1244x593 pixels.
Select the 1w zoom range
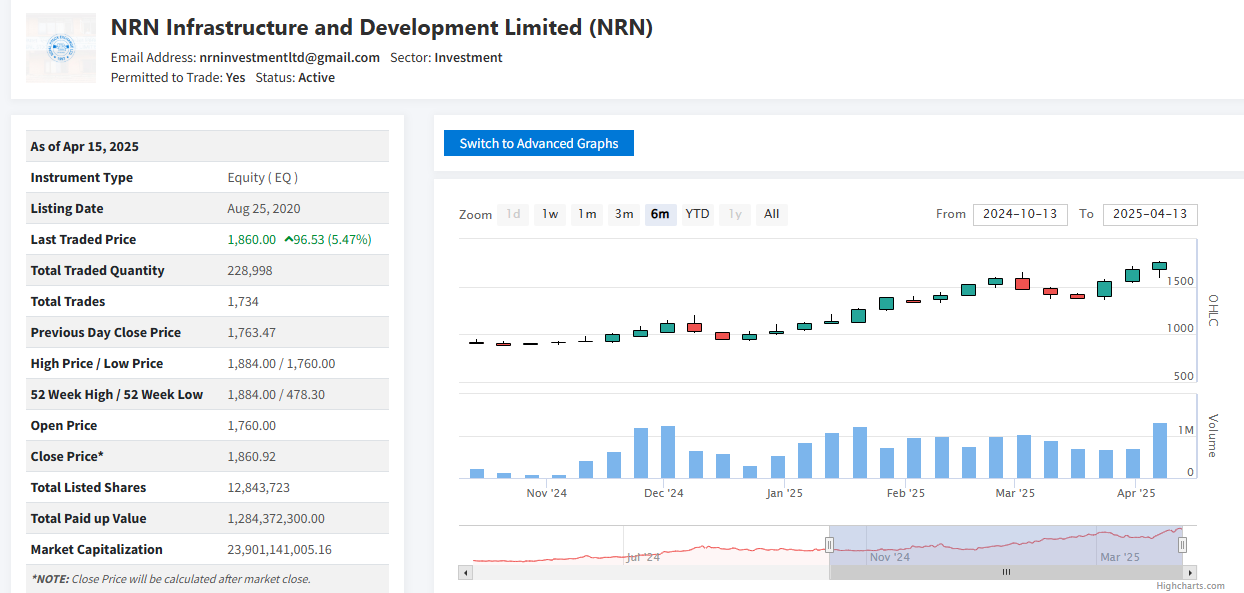[x=550, y=214]
